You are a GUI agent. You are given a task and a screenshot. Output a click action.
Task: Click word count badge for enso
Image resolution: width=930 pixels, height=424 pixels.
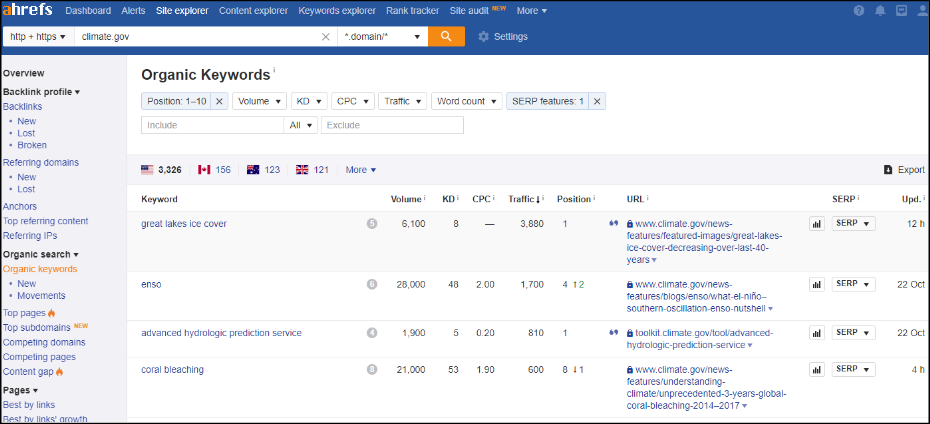coord(372,285)
